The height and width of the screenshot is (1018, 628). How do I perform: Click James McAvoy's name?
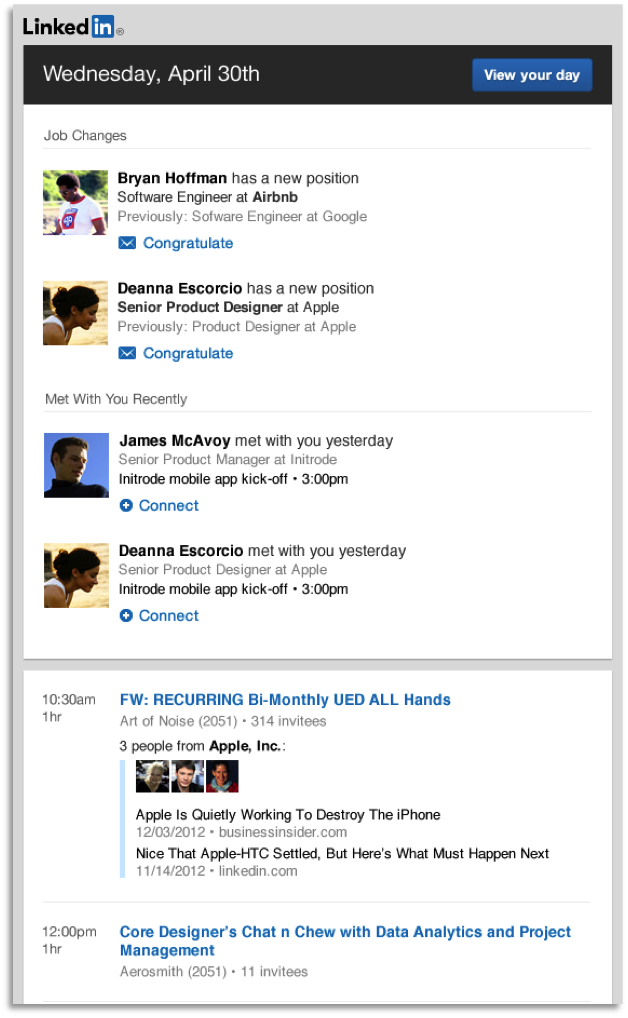[175, 441]
